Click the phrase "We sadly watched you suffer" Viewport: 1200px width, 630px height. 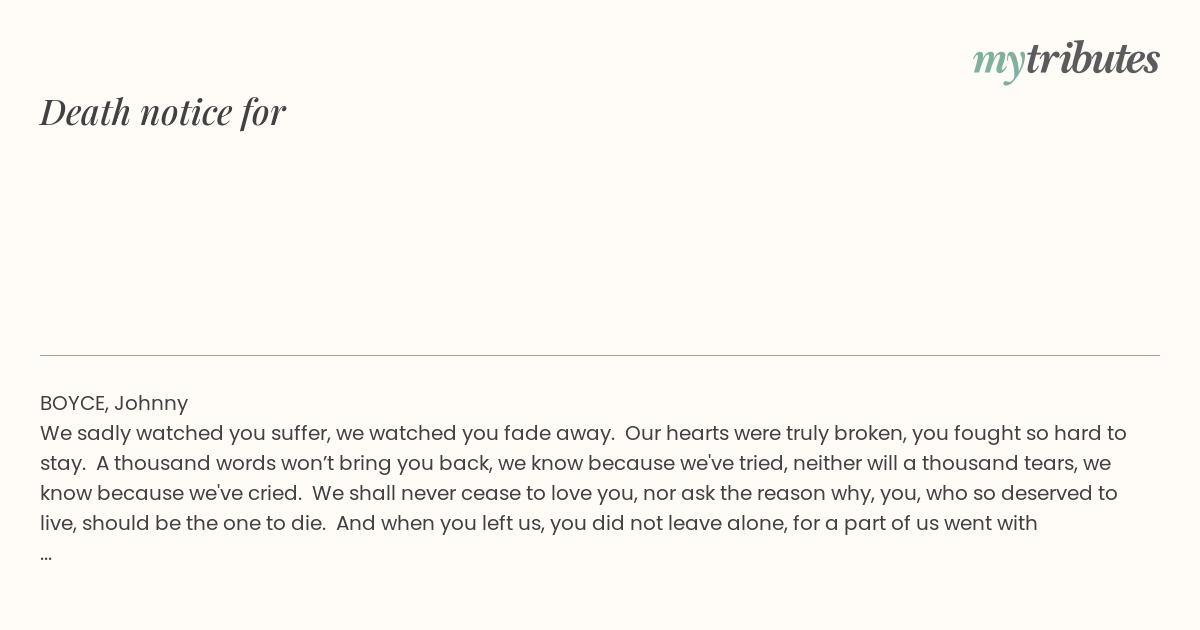pyautogui.click(x=184, y=433)
